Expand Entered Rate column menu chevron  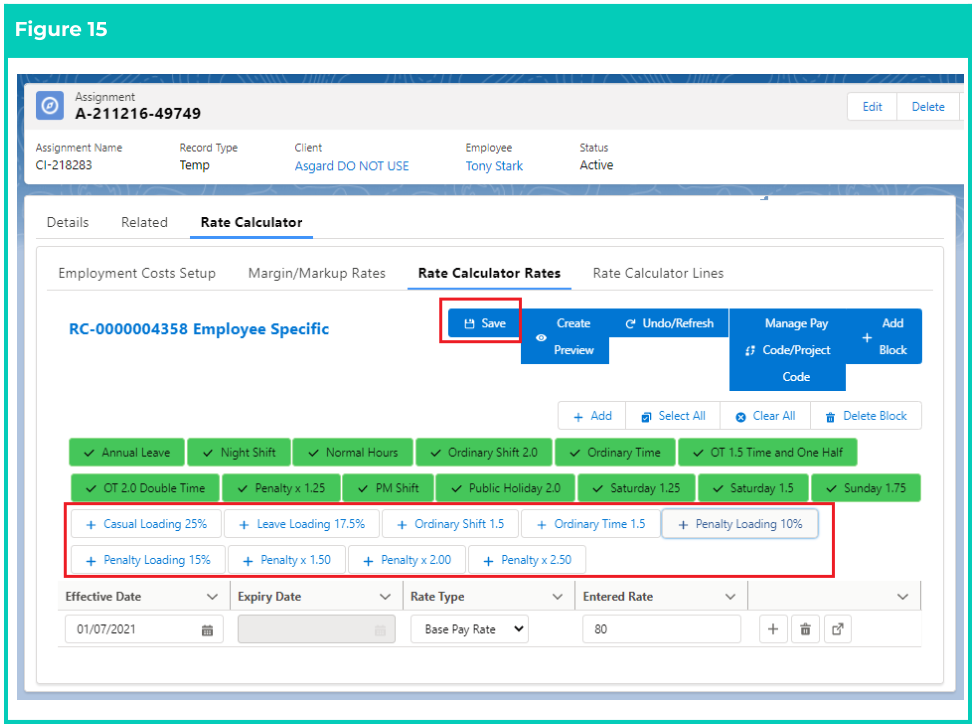coord(730,596)
